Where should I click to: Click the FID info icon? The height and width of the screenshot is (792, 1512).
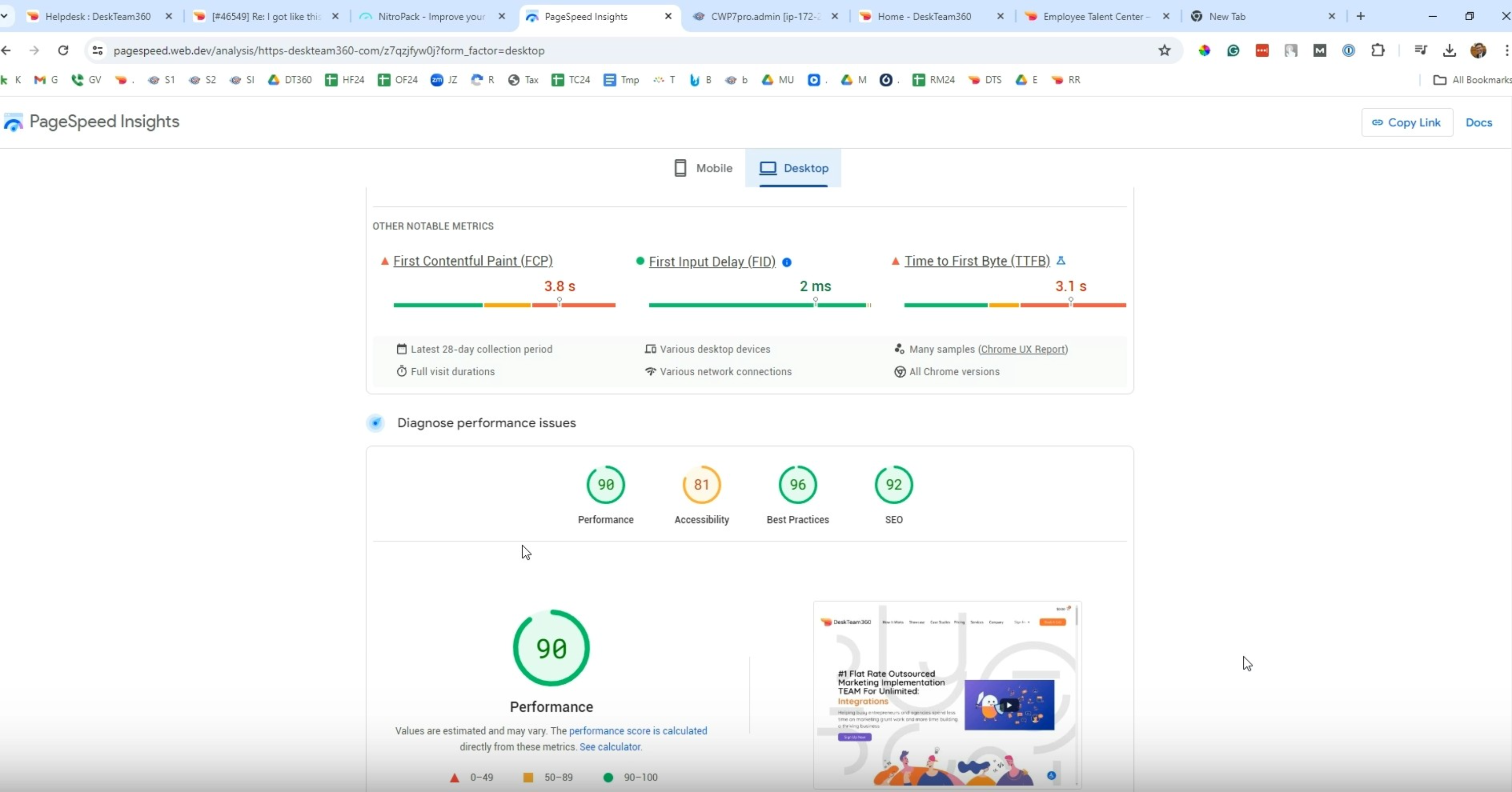click(787, 262)
